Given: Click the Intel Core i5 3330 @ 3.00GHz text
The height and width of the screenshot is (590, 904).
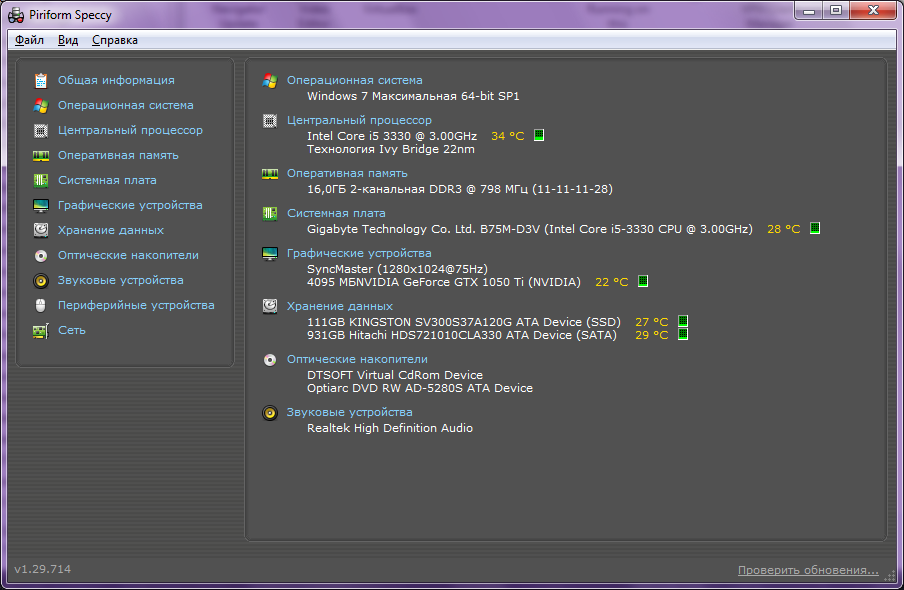Looking at the screenshot, I should [x=392, y=136].
